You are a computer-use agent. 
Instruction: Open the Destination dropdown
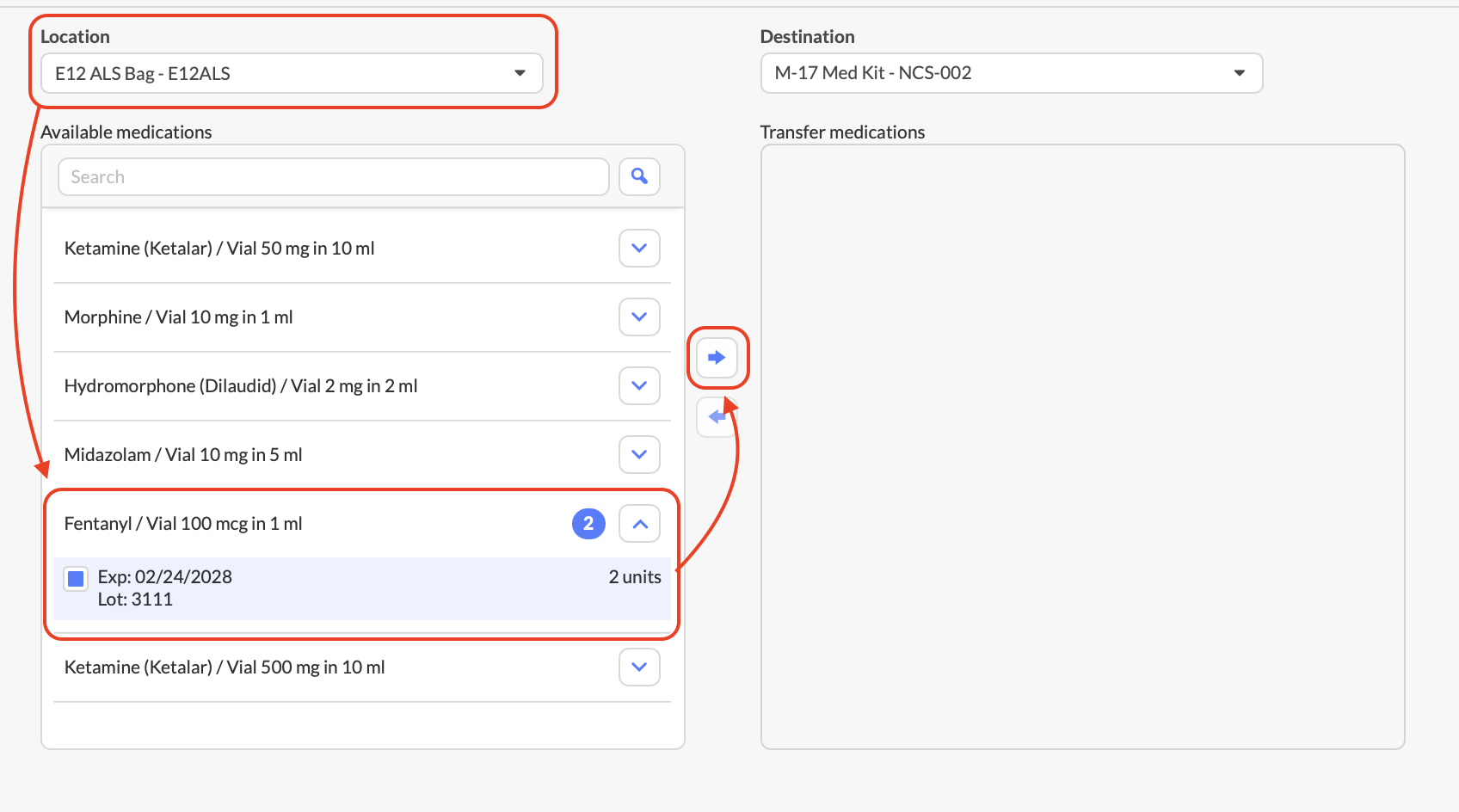[1011, 73]
